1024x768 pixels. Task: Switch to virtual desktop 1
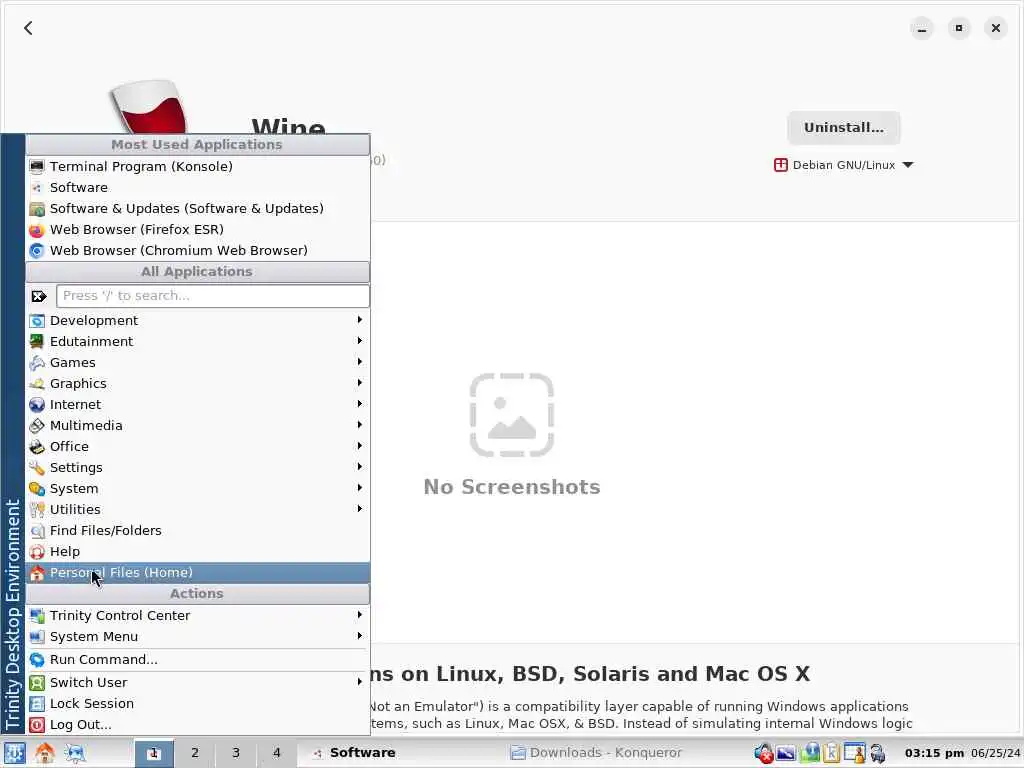pos(154,753)
